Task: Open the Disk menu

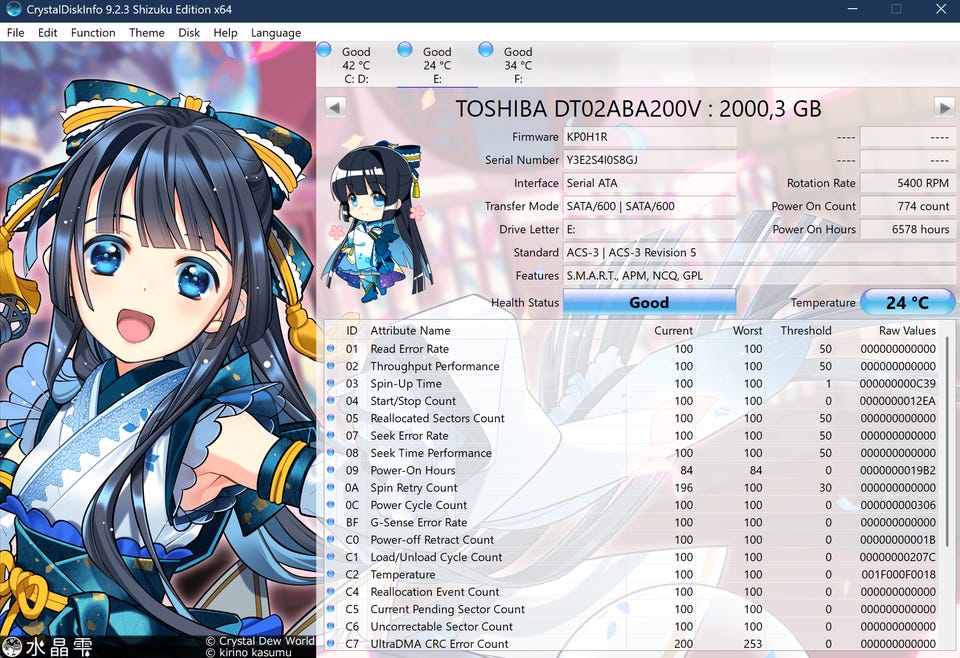Action: tap(189, 32)
